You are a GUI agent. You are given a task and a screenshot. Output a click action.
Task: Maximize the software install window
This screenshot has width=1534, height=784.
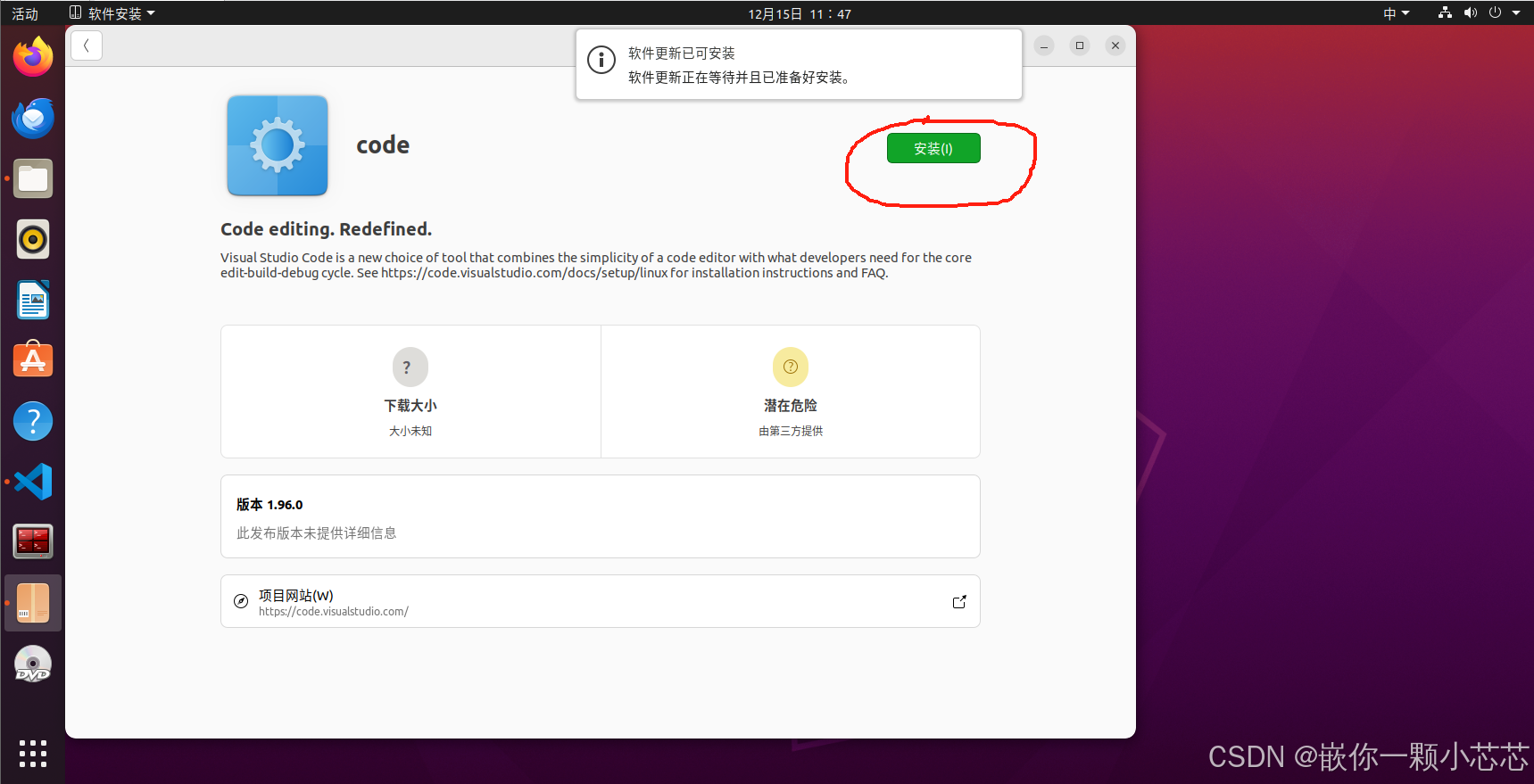pos(1080,45)
